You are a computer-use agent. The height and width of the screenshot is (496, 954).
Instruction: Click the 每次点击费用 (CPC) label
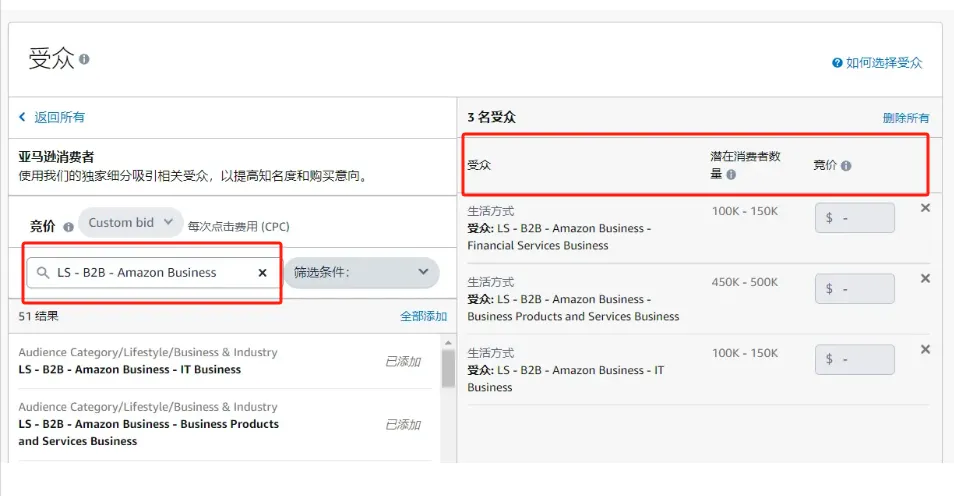click(238, 227)
